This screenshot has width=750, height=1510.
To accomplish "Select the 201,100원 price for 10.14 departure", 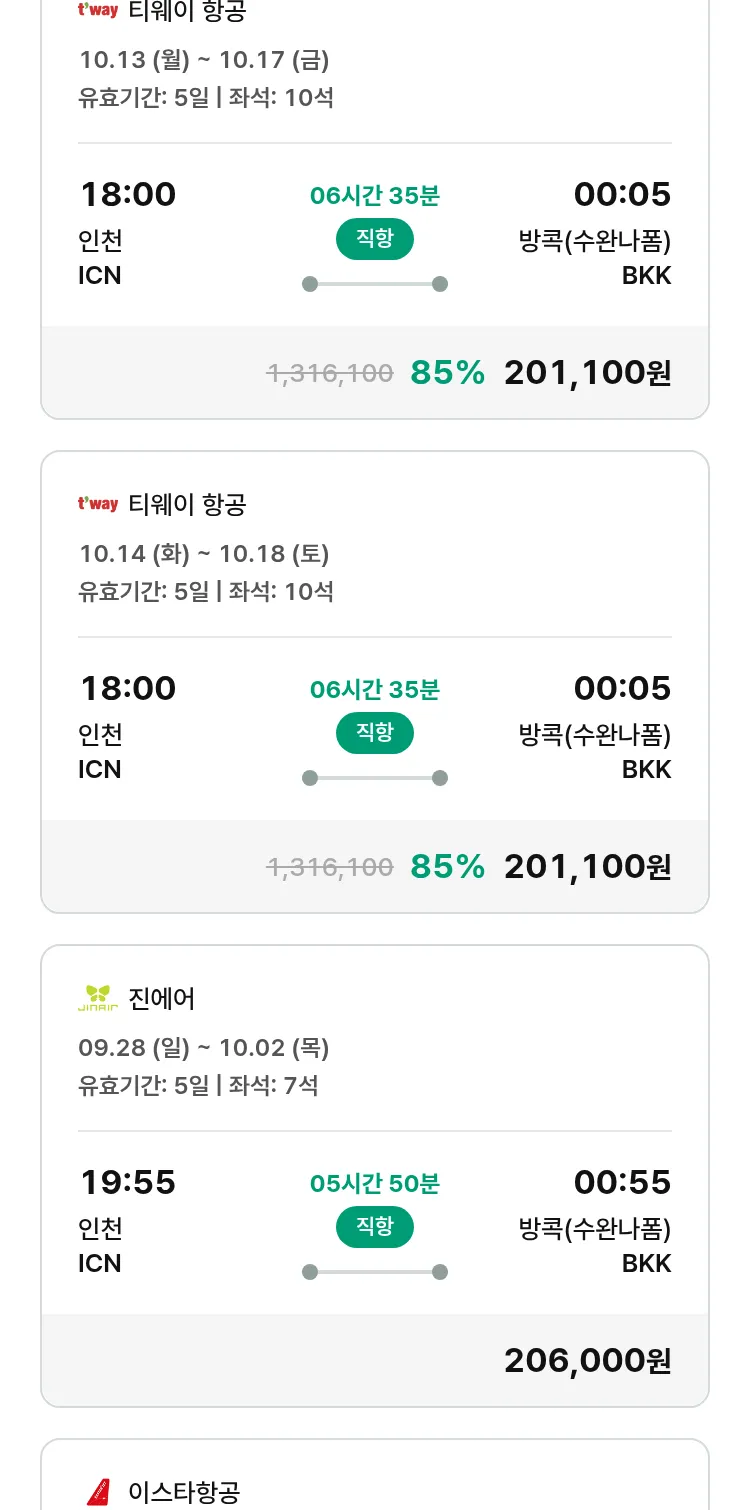I will pos(587,867).
